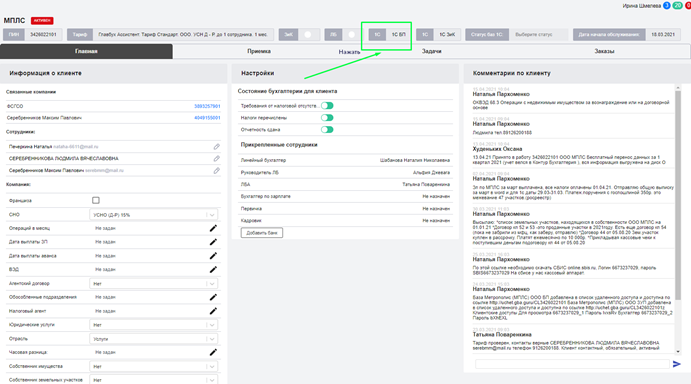The width and height of the screenshot is (691, 384).
Task: Click paperclip icon next to Серебренников Максим Павлович employee
Action: 216,171
